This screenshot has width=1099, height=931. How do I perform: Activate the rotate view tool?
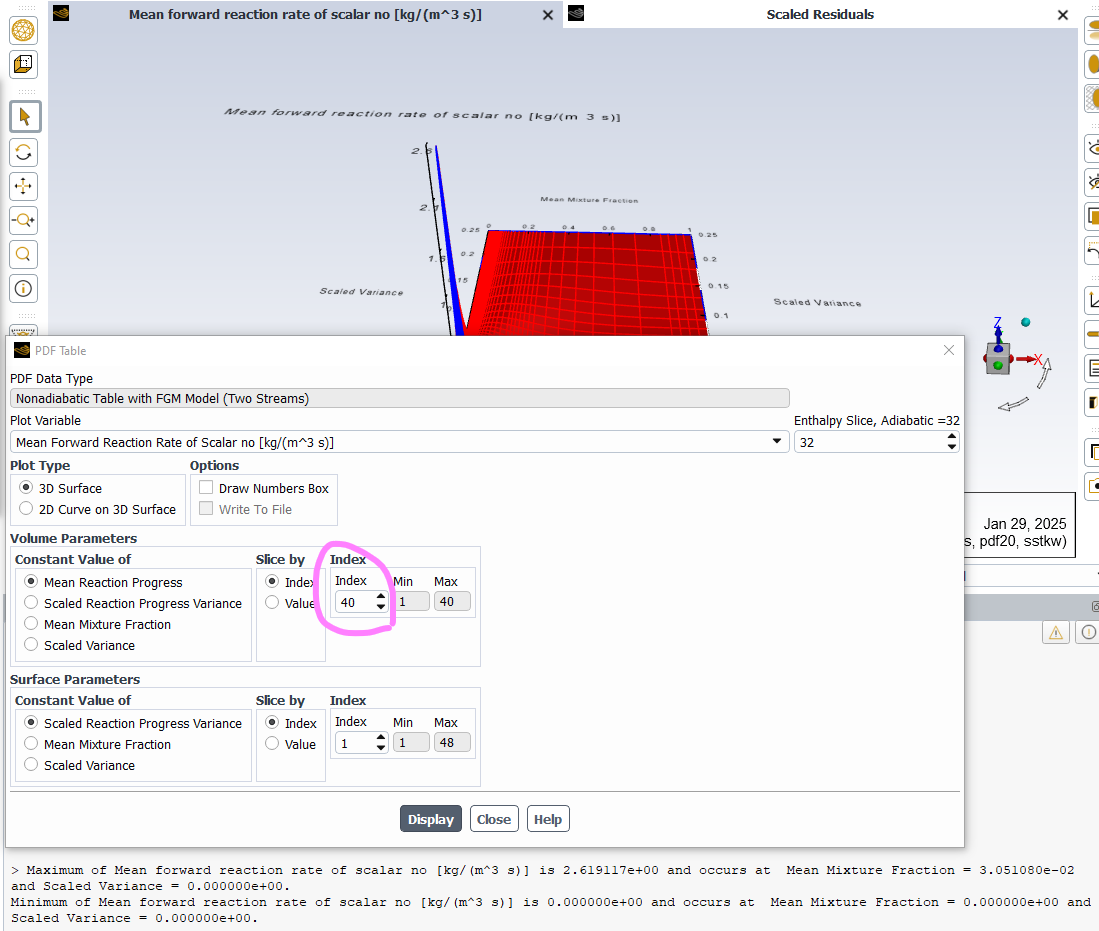coord(24,152)
